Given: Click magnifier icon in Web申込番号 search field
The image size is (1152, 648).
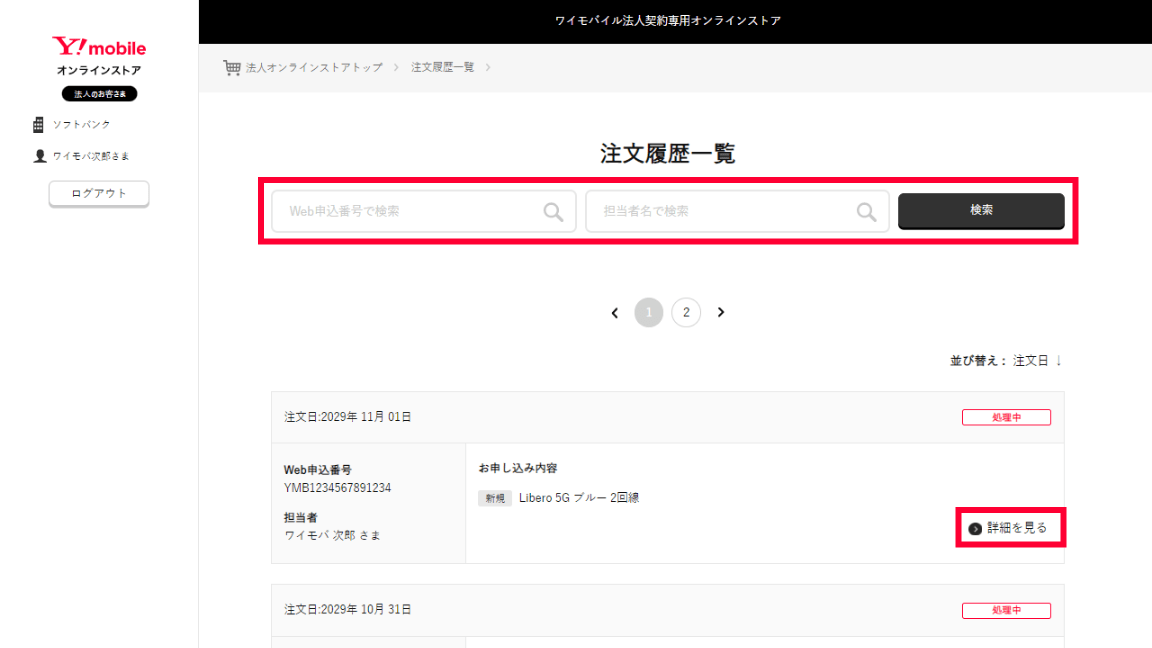Looking at the screenshot, I should (x=553, y=212).
